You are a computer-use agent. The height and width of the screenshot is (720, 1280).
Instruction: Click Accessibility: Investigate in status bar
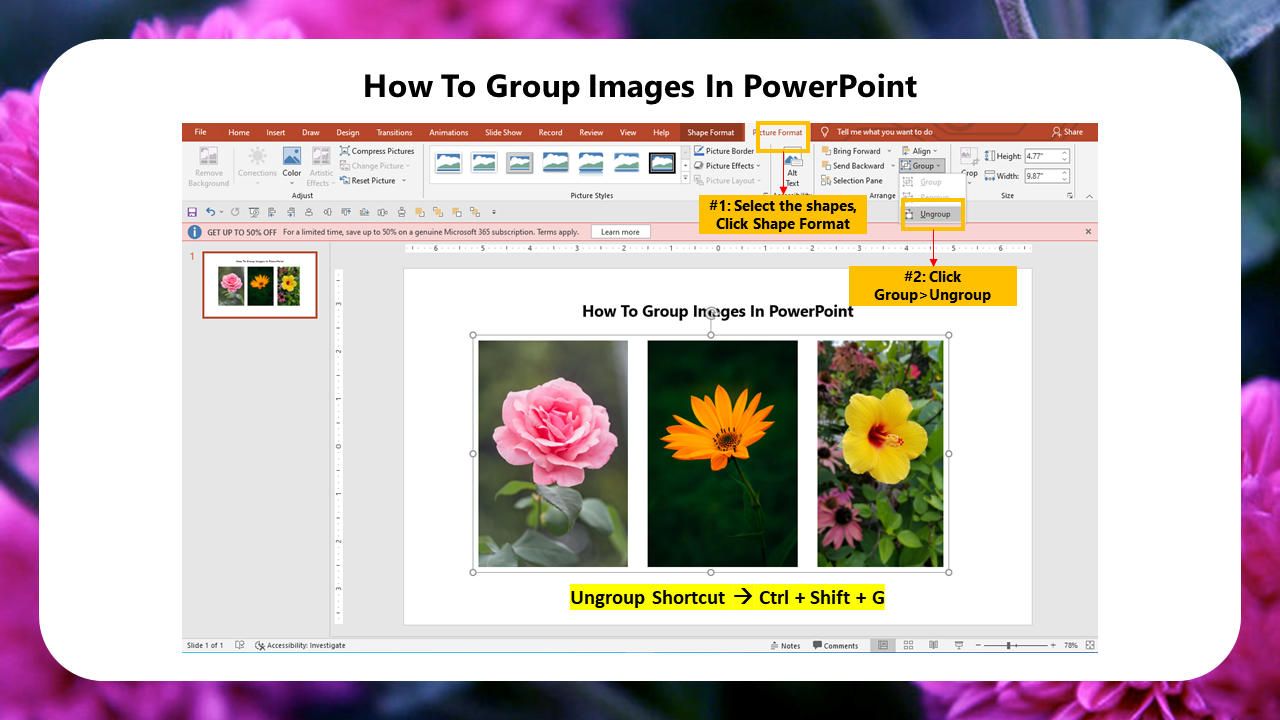pyautogui.click(x=300, y=646)
